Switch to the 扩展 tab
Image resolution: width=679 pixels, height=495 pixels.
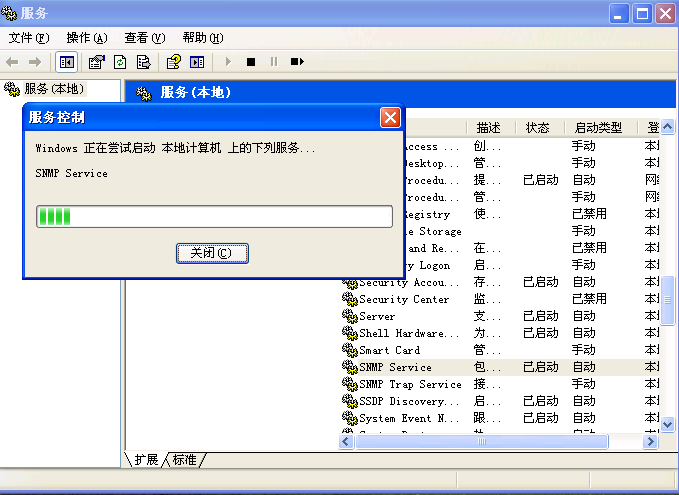[x=146, y=459]
